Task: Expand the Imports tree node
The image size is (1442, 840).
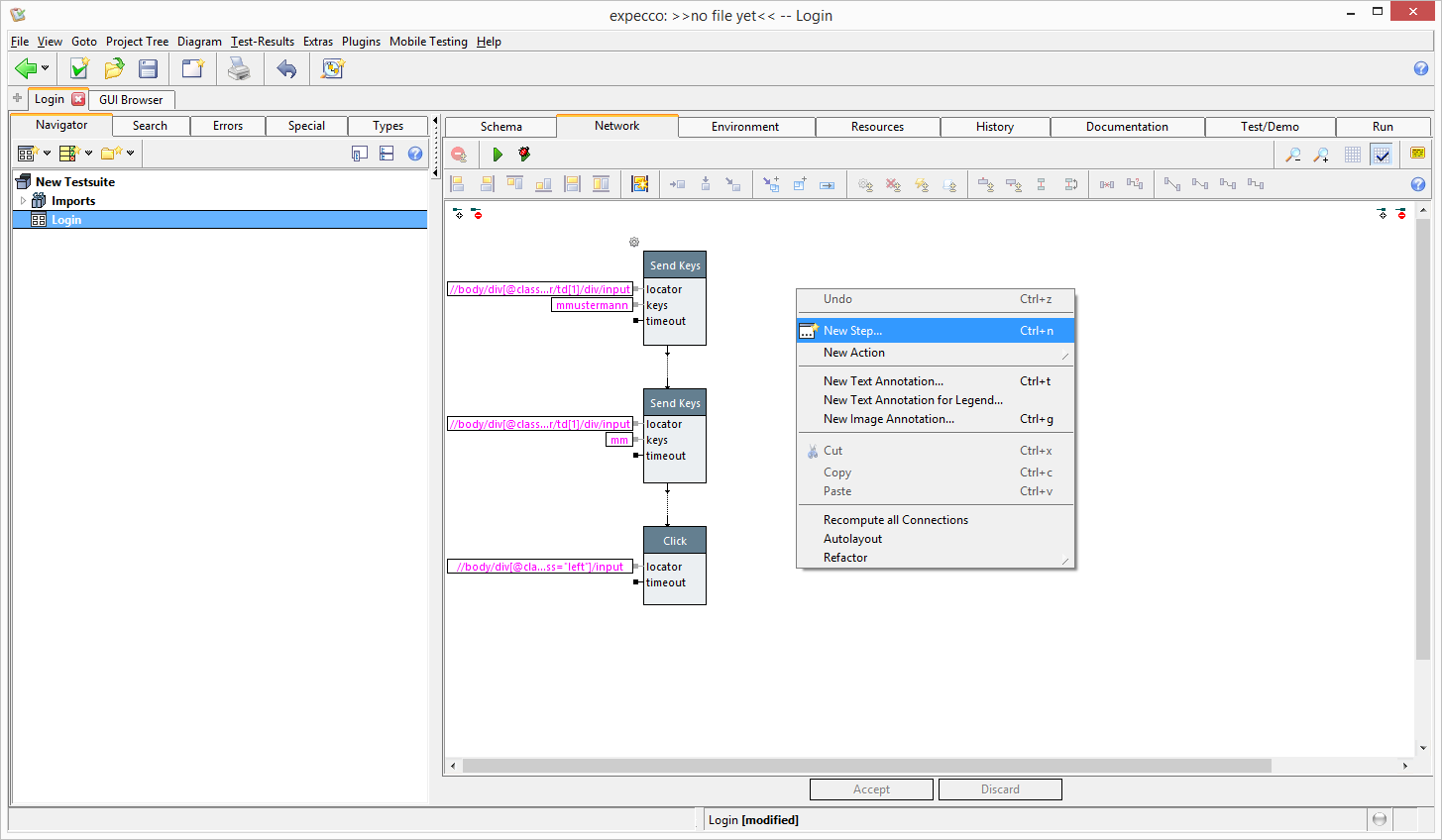Action: (24, 201)
